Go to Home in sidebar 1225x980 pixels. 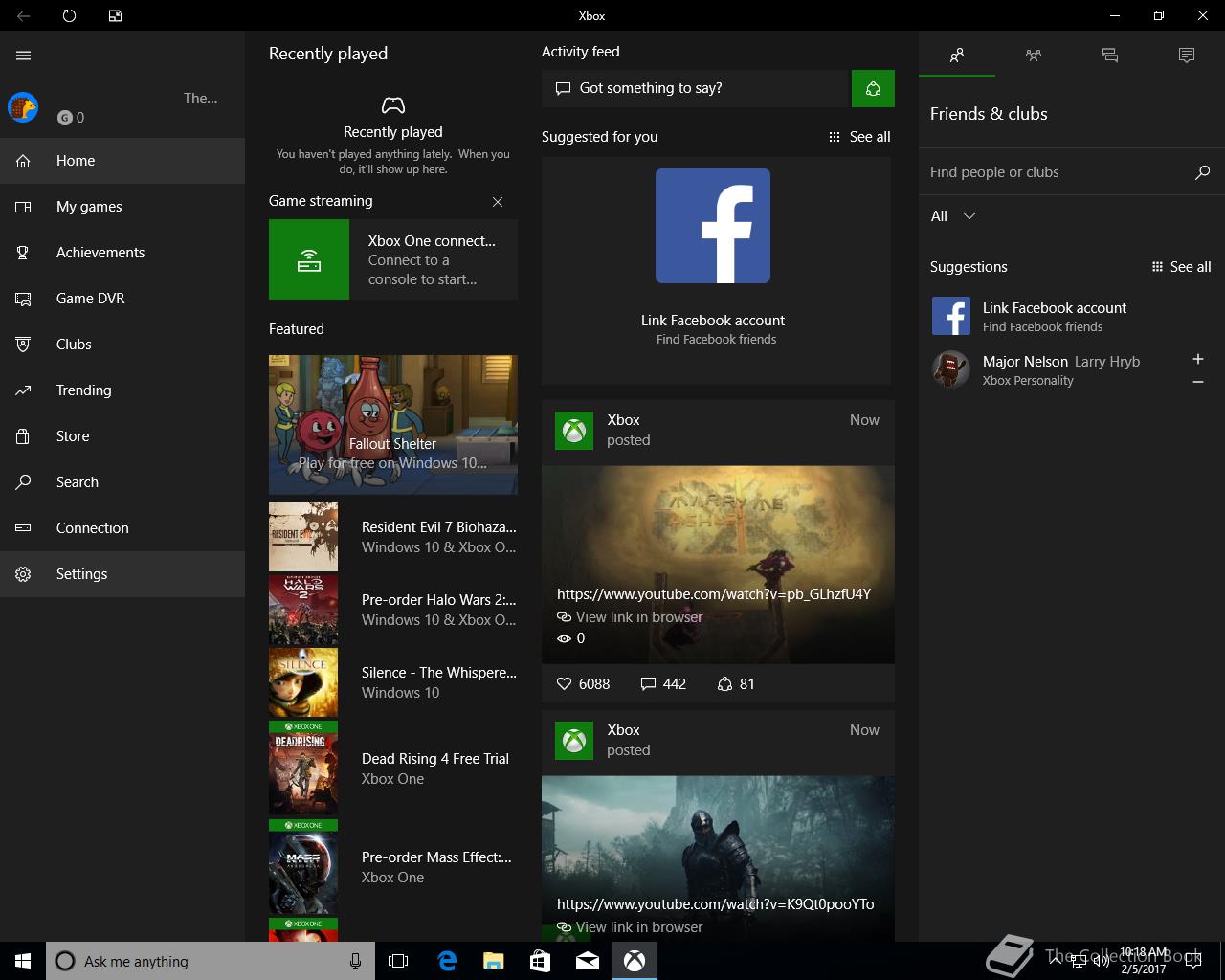click(122, 161)
